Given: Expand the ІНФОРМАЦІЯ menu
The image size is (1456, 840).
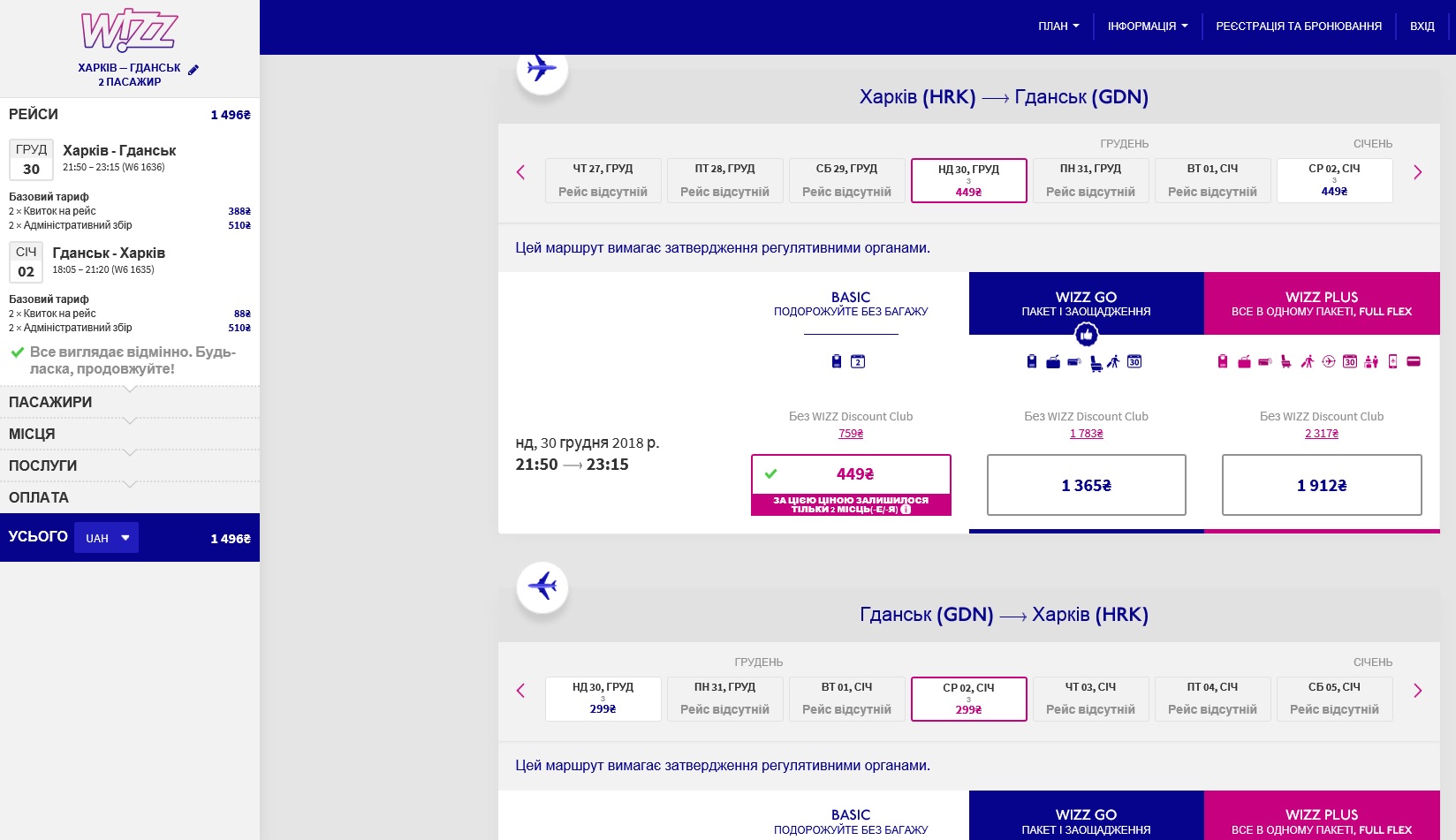Looking at the screenshot, I should 1147,26.
